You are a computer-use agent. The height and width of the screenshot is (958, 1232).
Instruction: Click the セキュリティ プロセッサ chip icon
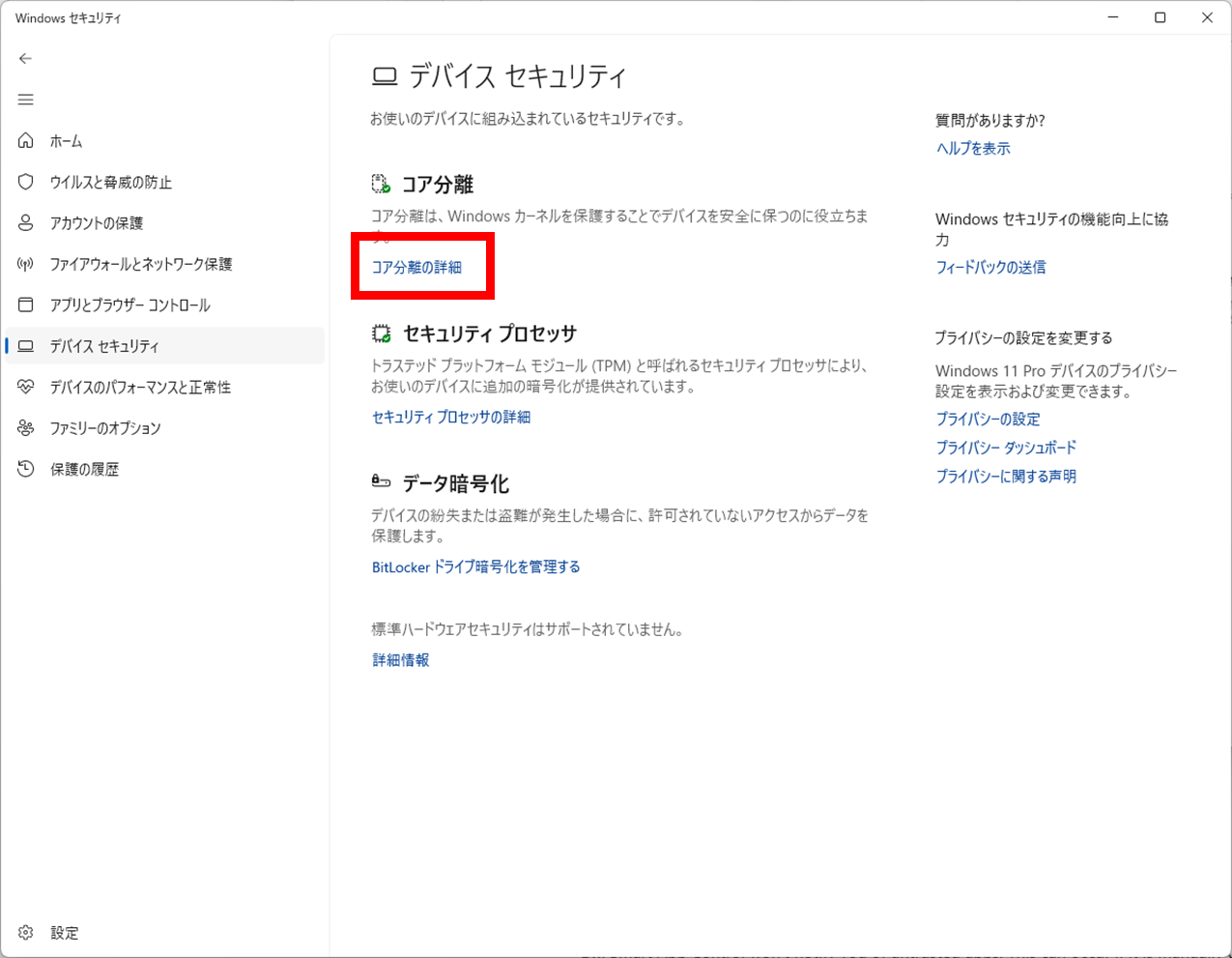(381, 334)
